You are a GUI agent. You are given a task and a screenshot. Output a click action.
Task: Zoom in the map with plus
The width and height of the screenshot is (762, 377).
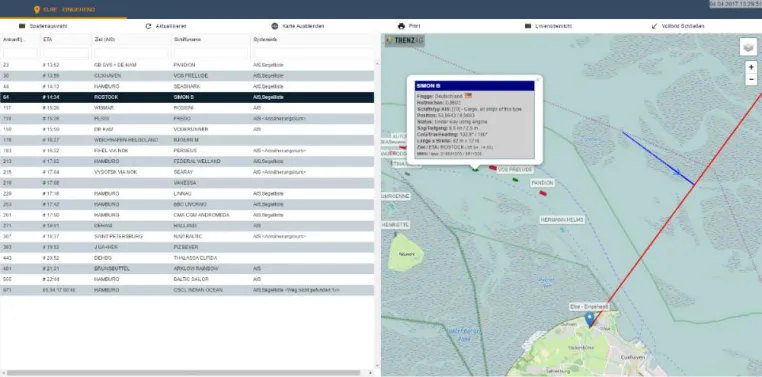751,68
